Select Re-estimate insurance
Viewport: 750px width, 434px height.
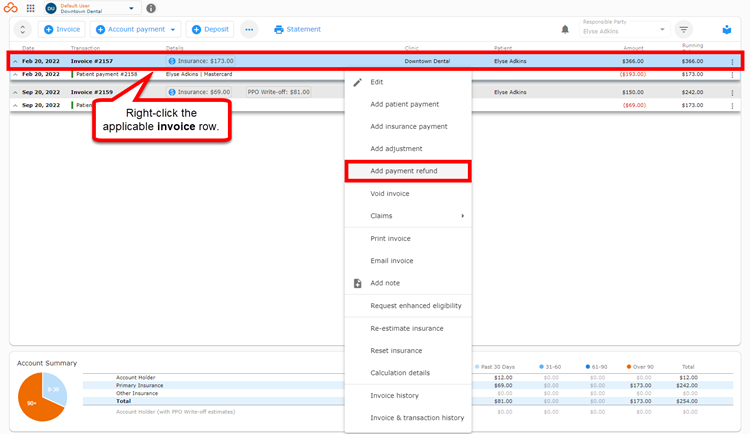408,328
